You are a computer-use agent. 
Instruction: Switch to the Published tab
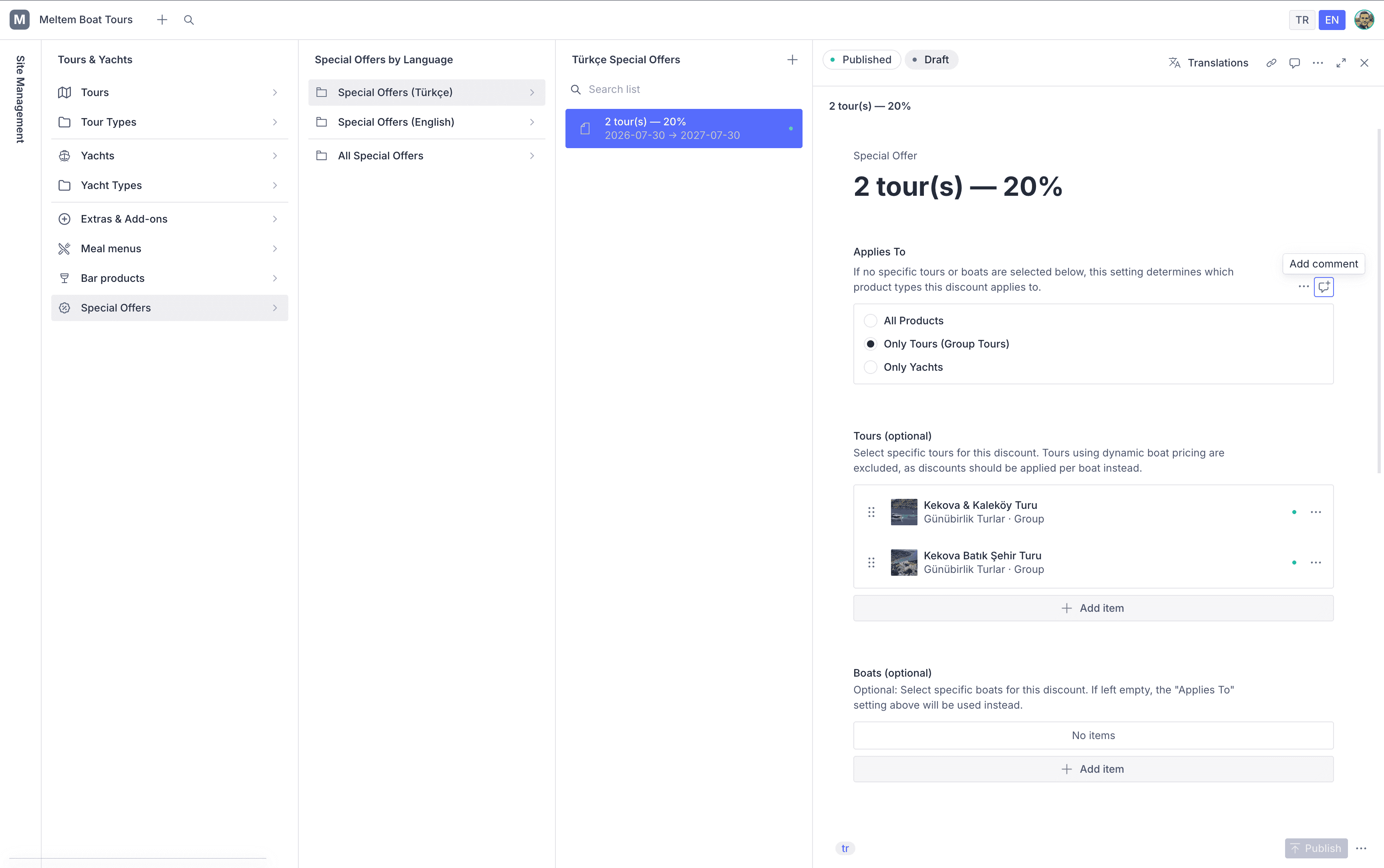coord(861,60)
